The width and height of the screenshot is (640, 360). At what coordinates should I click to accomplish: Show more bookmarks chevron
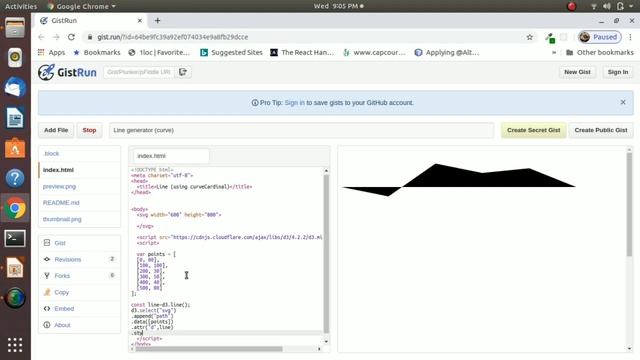coord(554,52)
